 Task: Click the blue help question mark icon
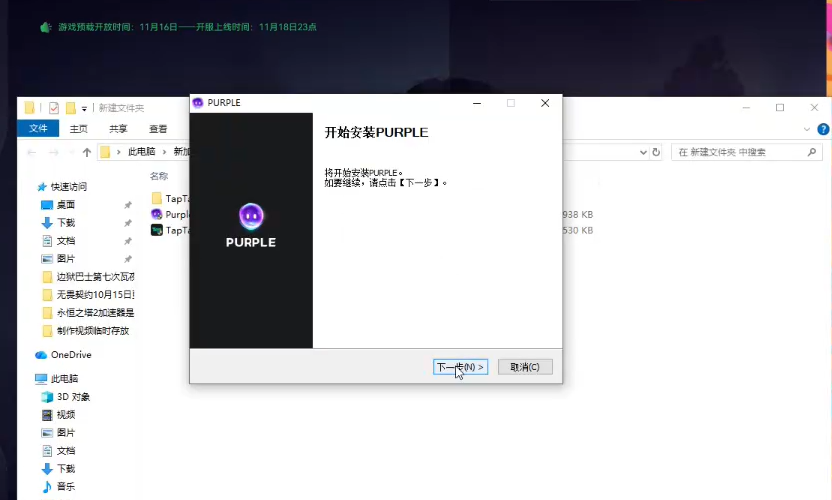click(x=823, y=128)
